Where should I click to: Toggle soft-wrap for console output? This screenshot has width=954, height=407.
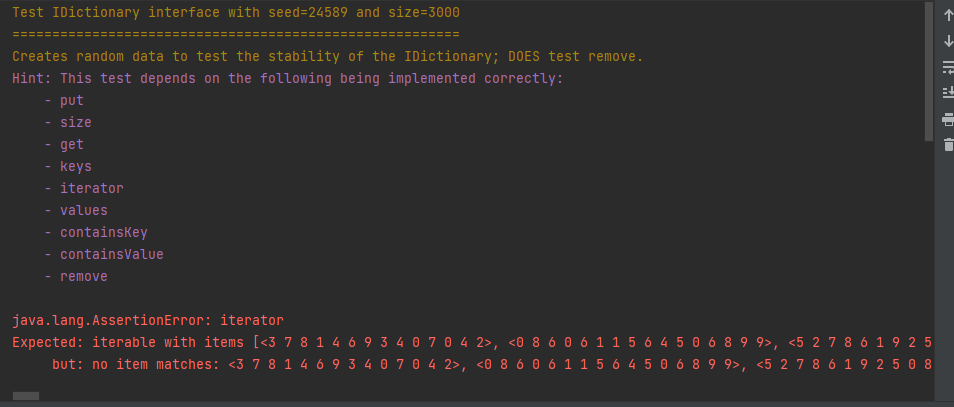tap(948, 67)
